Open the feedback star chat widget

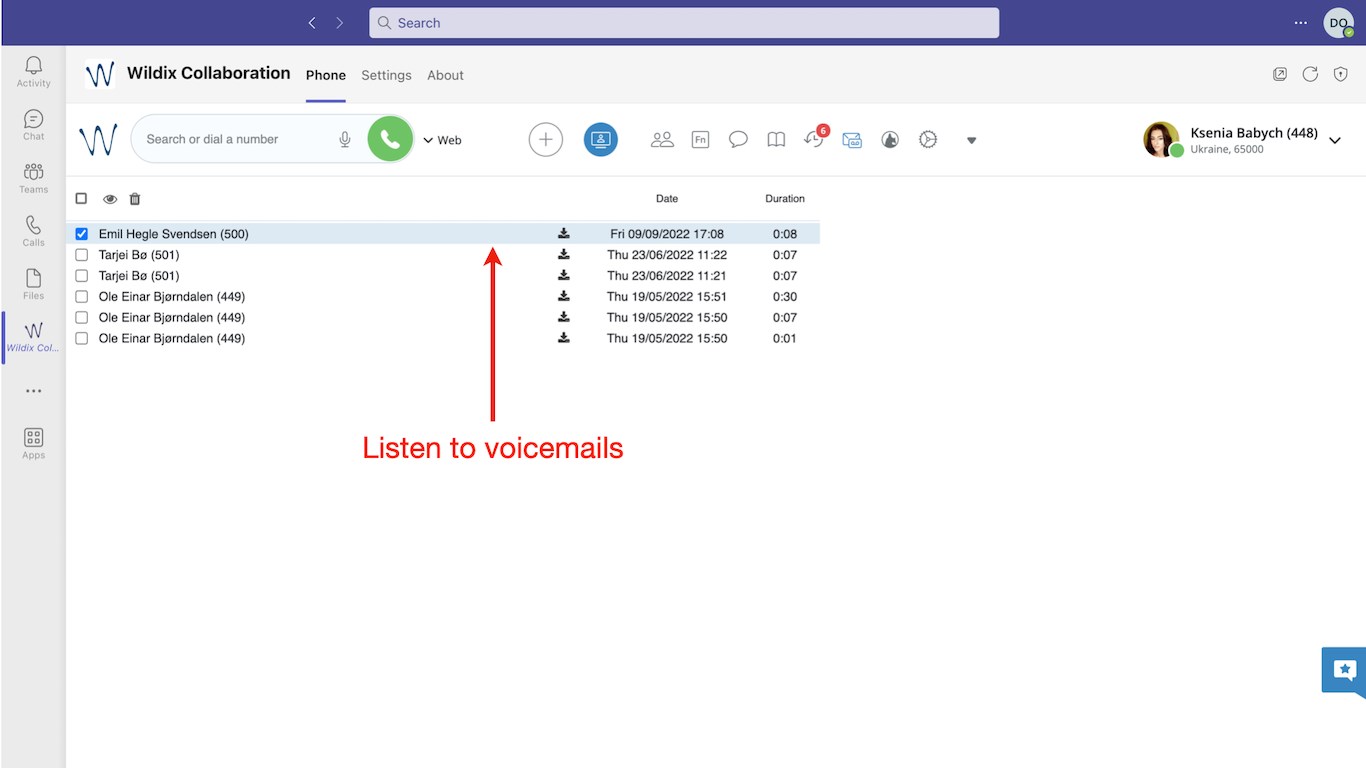click(x=1345, y=670)
